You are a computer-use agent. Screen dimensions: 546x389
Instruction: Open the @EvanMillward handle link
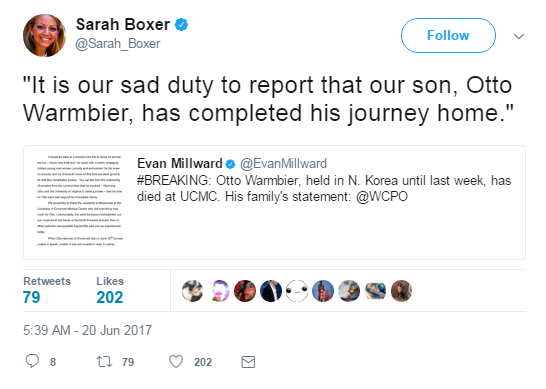tap(283, 163)
